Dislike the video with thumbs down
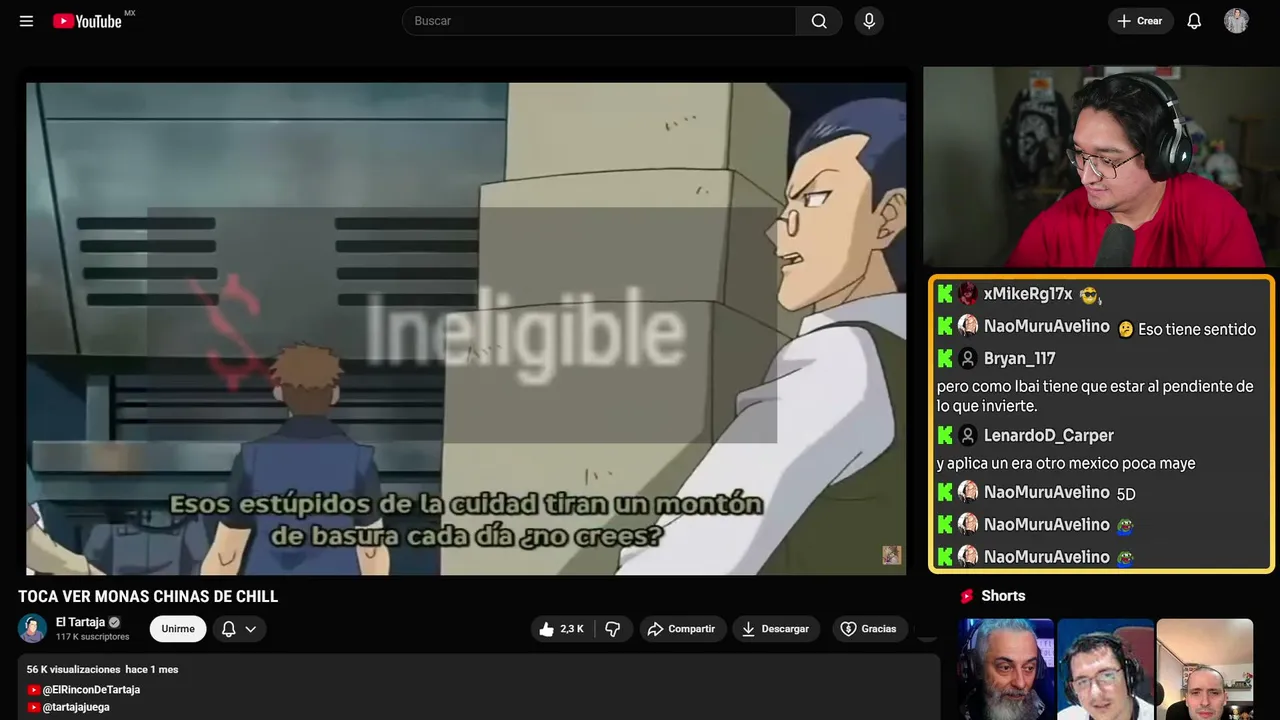Screen dimensions: 1280x720 pyautogui.click(x=613, y=629)
